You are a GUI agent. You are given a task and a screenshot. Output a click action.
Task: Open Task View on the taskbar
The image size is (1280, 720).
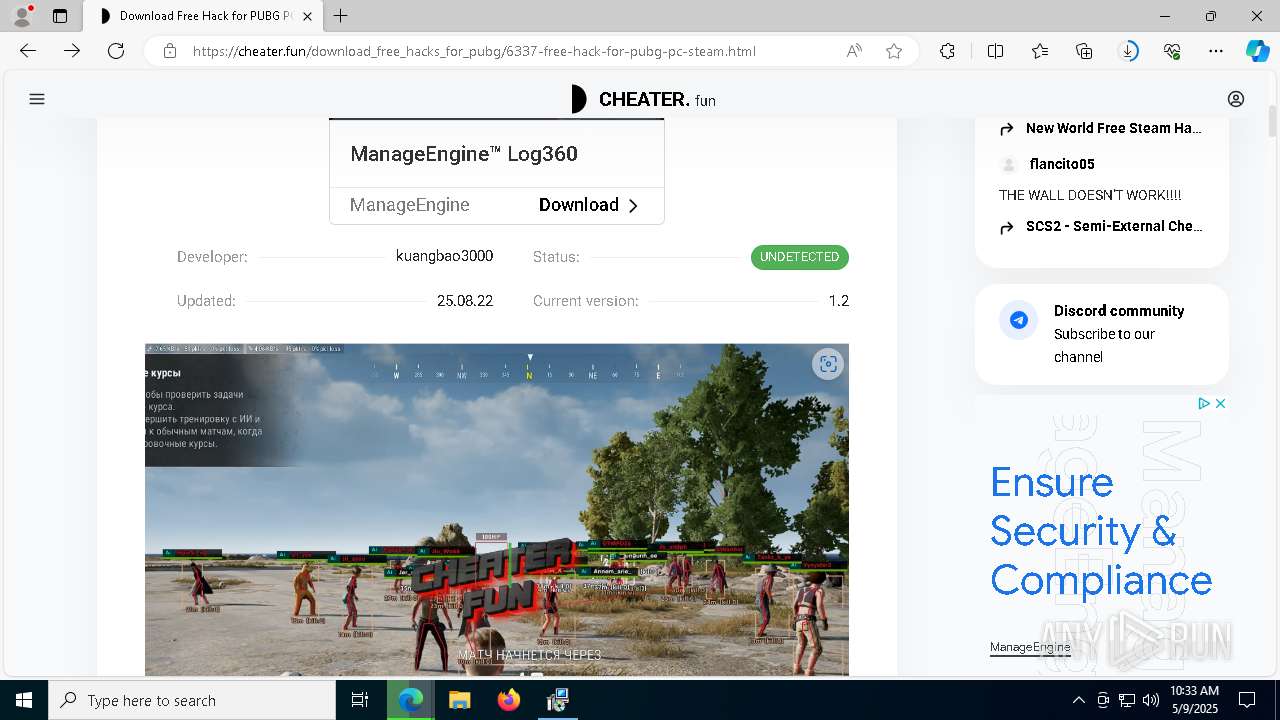pos(360,700)
